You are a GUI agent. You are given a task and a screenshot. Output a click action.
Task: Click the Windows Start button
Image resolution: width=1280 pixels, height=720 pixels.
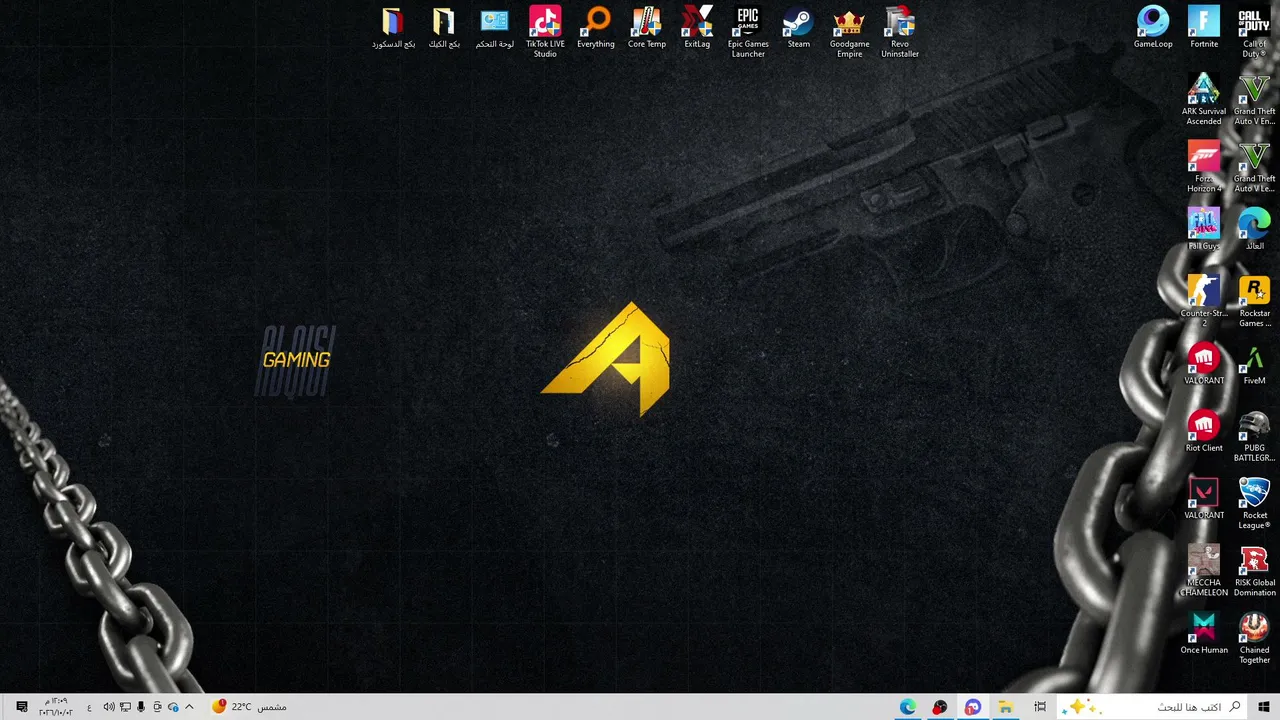1263,707
